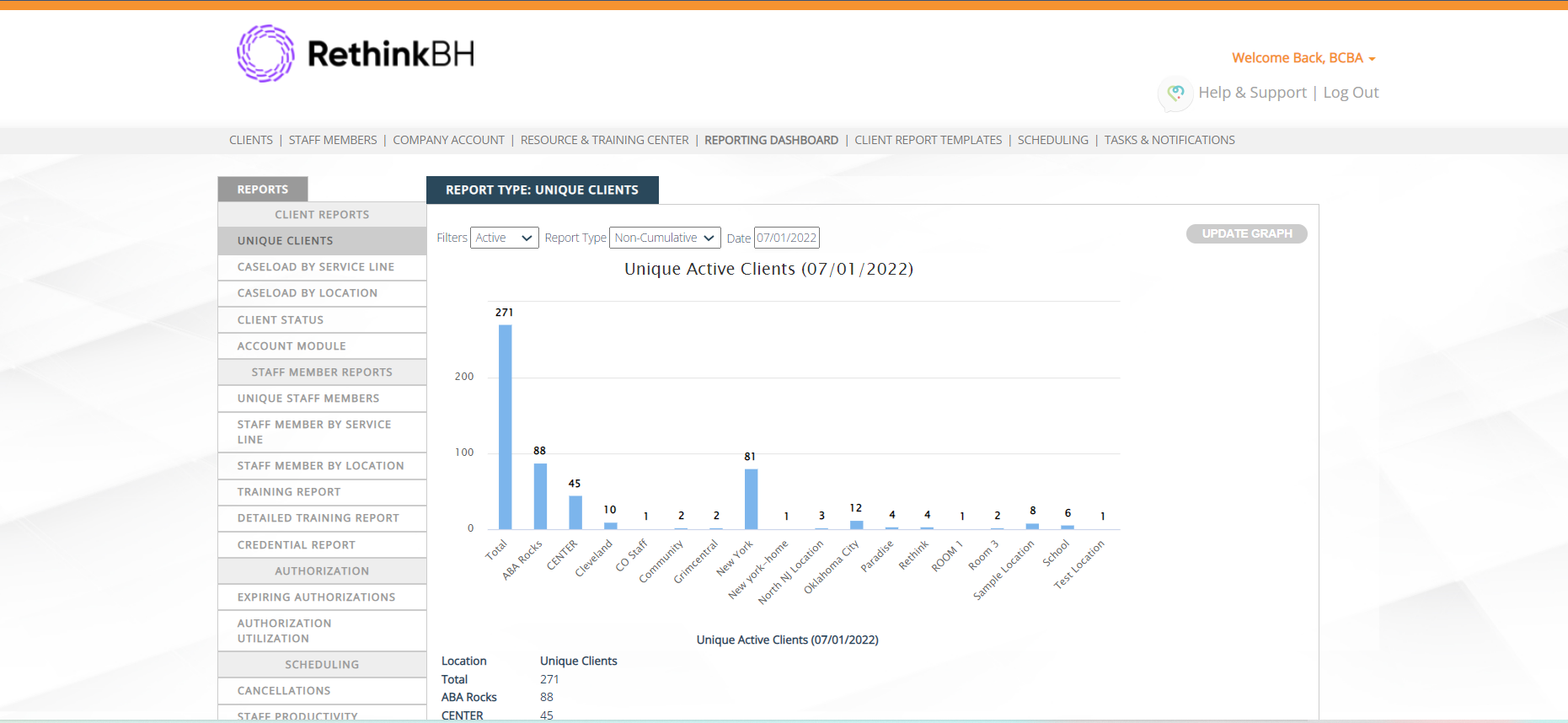The width and height of the screenshot is (1568, 723).
Task: Select the Report Type: Unique Clients tab
Action: (542, 190)
